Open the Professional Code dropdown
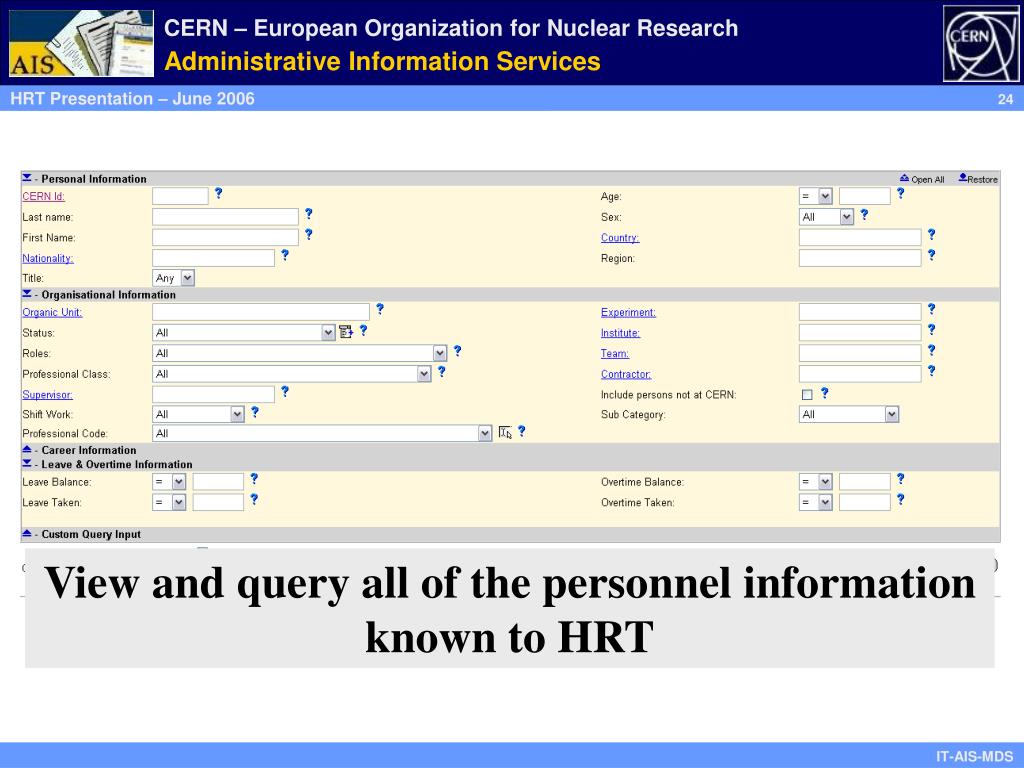Screen dimensions: 1024x768 322,433
